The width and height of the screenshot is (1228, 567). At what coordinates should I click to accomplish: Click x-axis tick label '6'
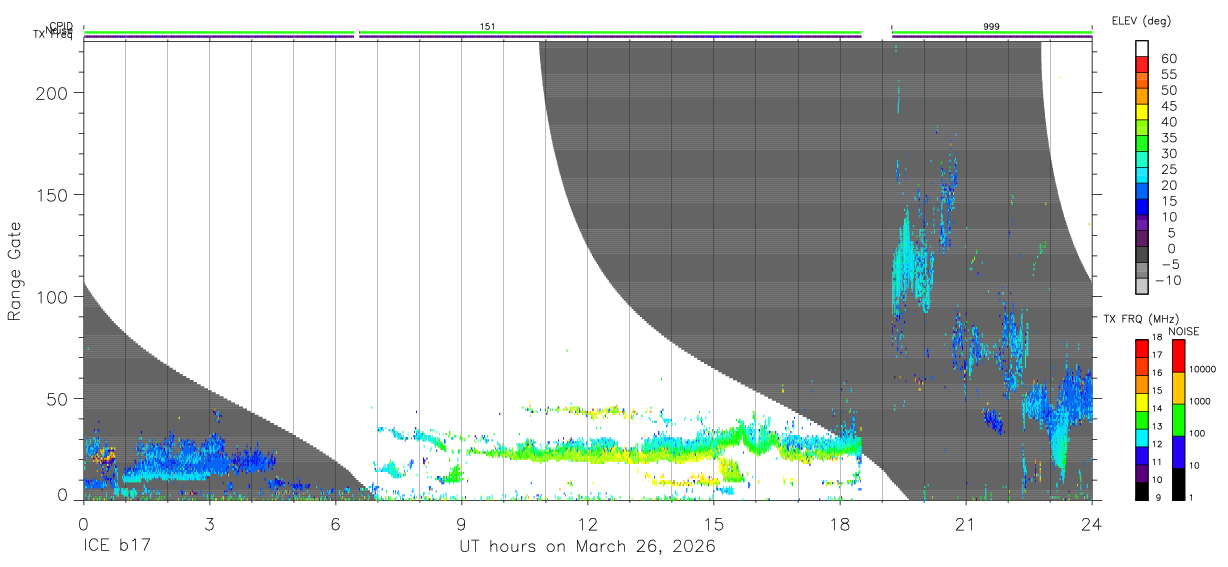pos(335,524)
